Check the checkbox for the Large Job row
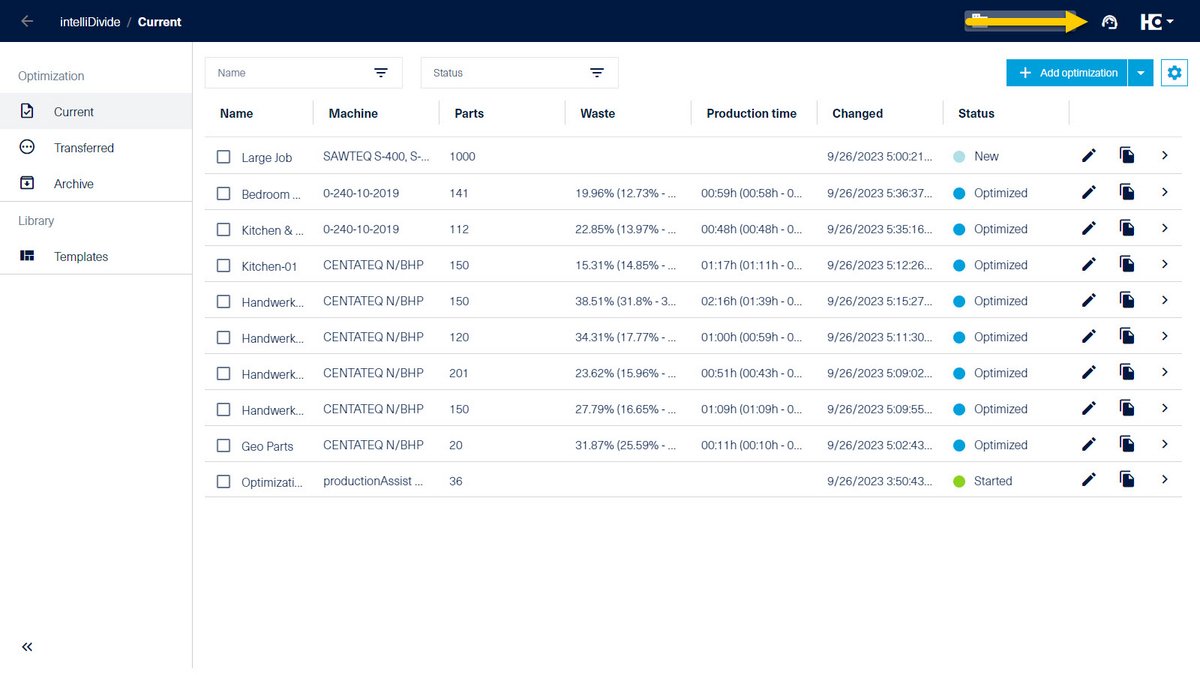 point(223,157)
